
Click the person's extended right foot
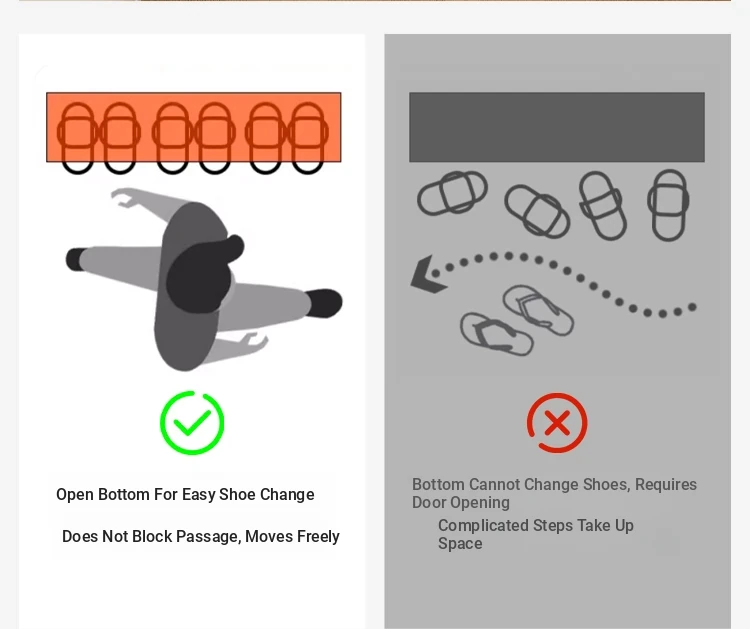point(324,302)
